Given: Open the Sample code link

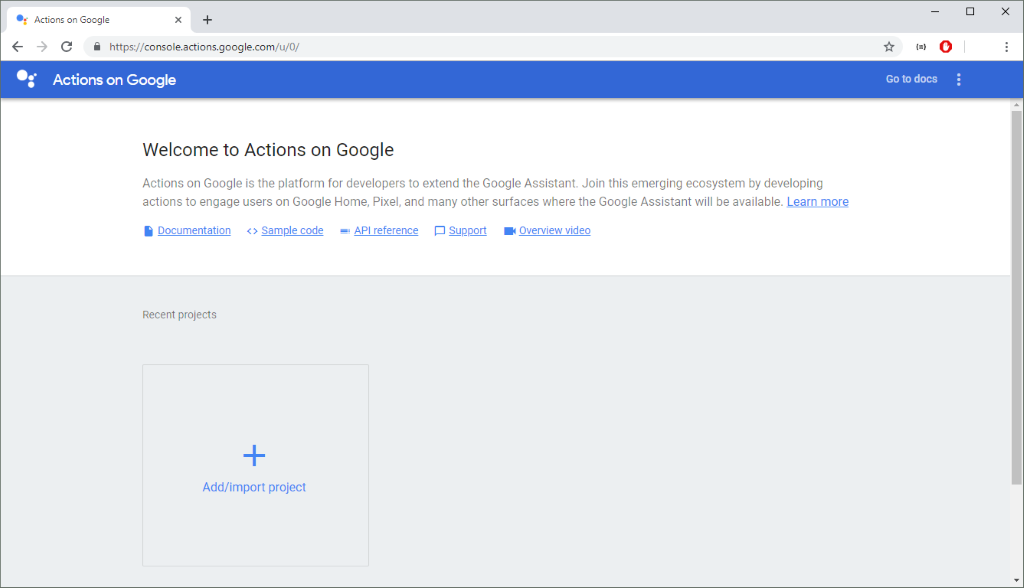Looking at the screenshot, I should click(292, 231).
